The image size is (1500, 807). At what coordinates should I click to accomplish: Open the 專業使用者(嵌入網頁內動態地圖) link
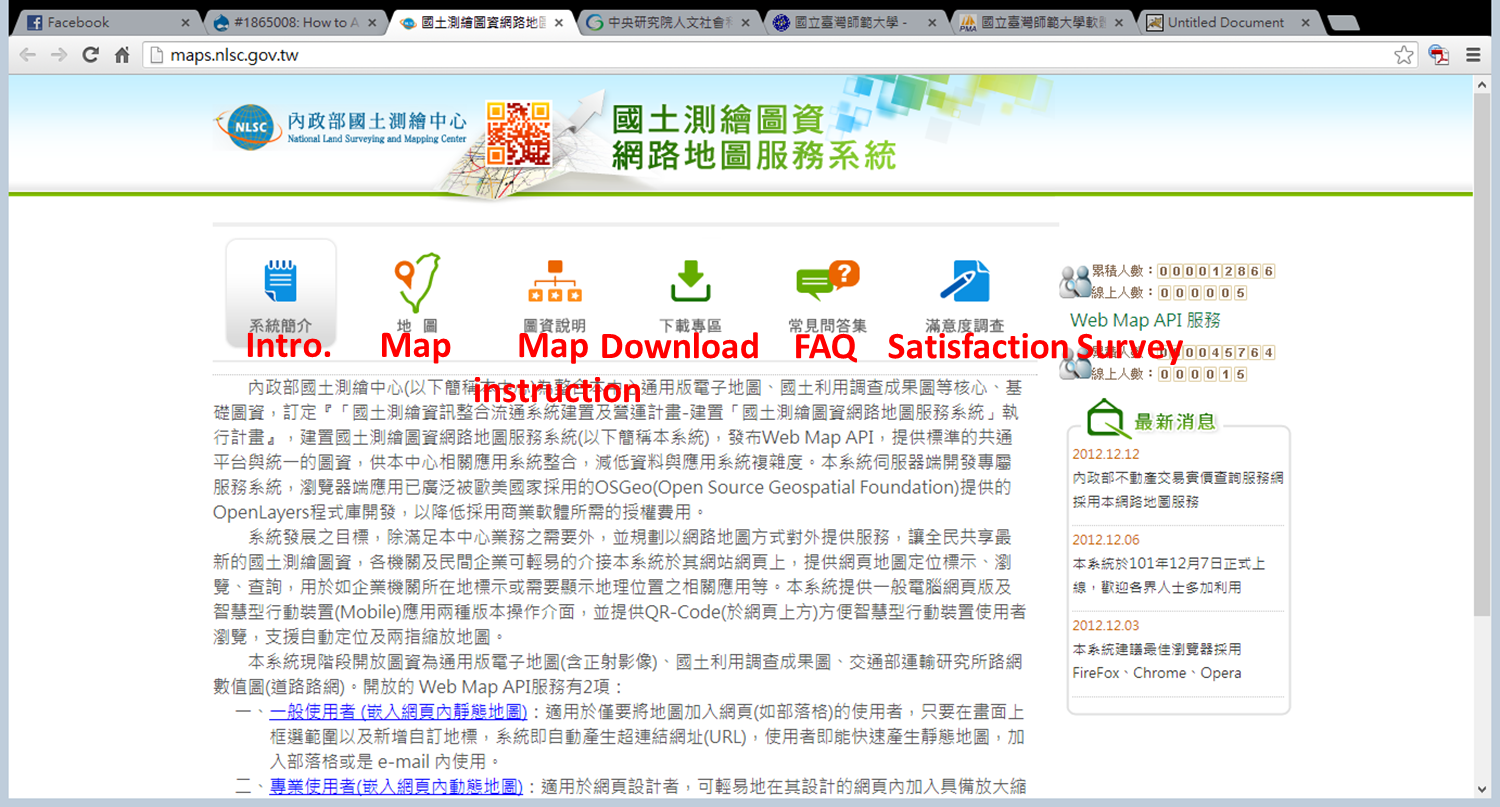point(396,787)
